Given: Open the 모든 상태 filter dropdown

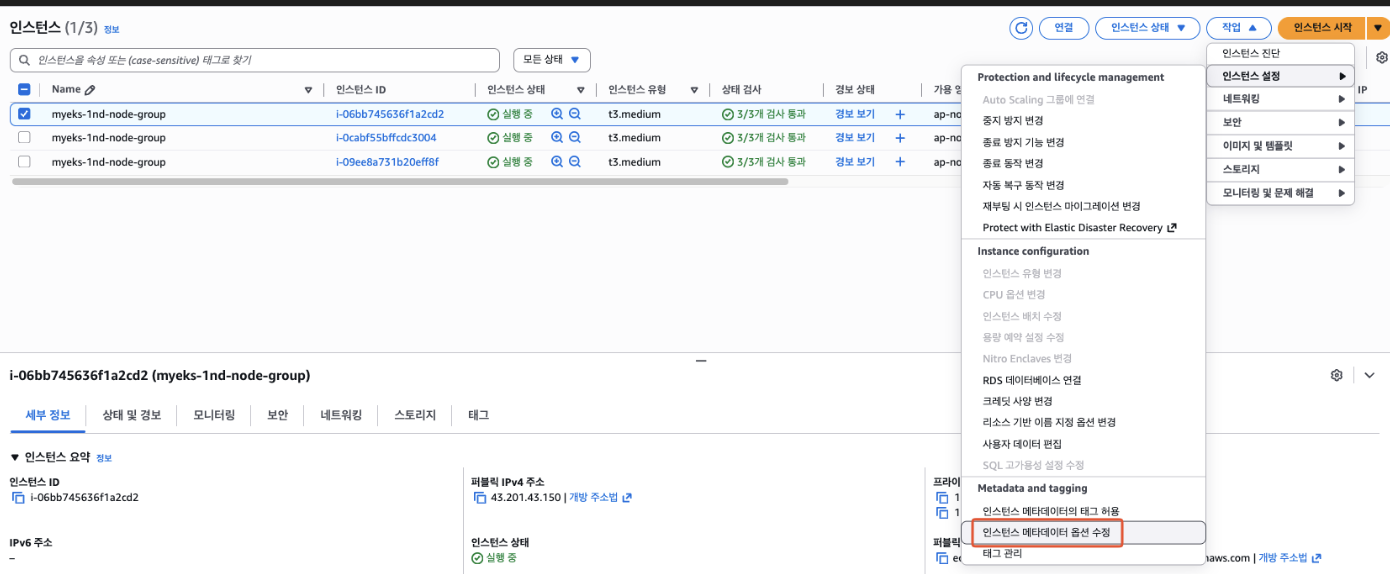Looking at the screenshot, I should click(551, 60).
